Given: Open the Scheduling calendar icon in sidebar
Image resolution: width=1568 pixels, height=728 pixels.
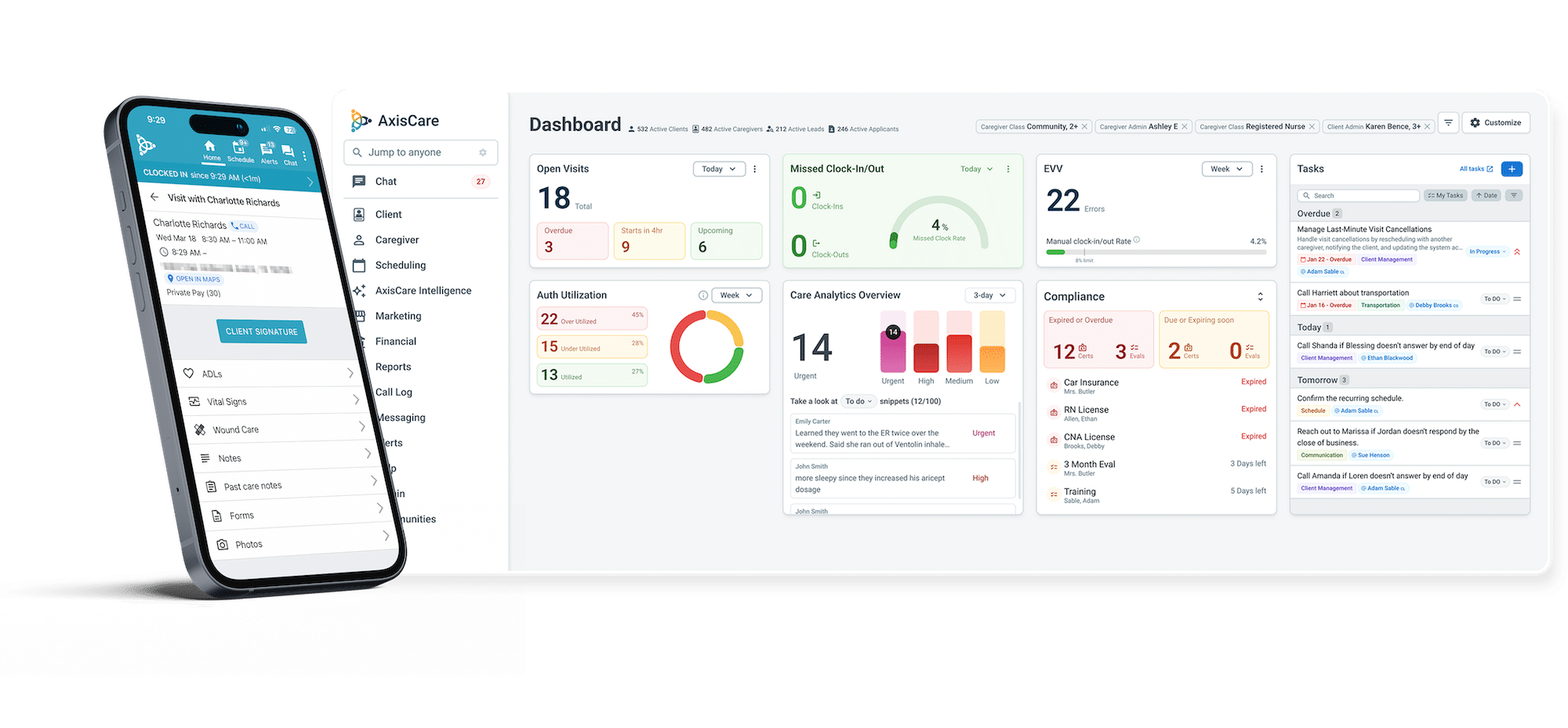Looking at the screenshot, I should click(359, 265).
